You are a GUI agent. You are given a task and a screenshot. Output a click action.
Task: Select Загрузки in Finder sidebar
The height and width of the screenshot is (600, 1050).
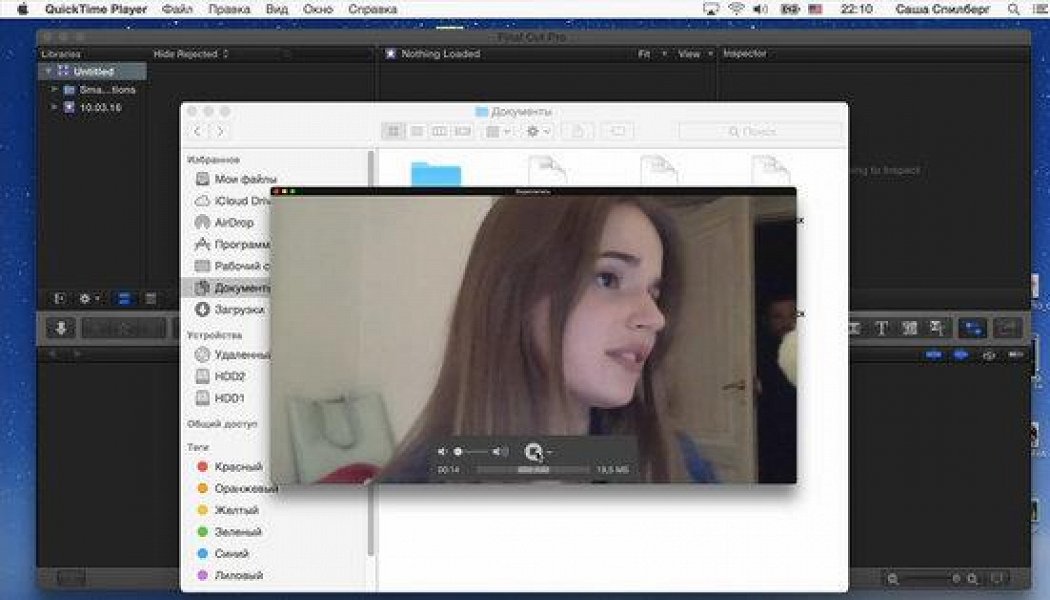pos(237,309)
